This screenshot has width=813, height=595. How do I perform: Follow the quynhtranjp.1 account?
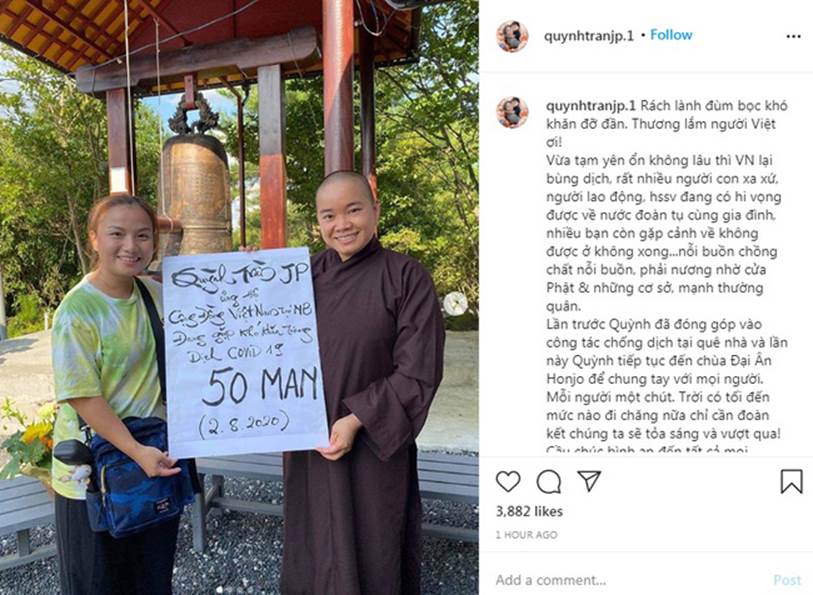pos(671,35)
